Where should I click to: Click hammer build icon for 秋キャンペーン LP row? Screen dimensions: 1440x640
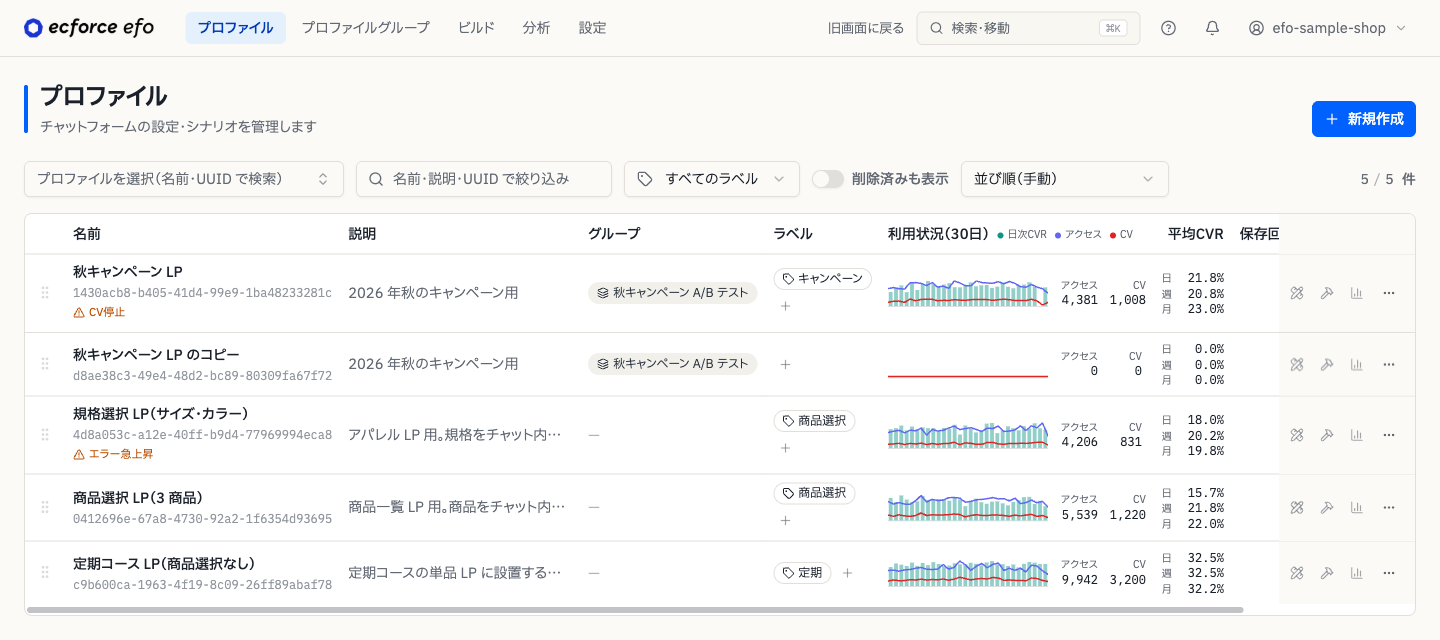click(1327, 293)
